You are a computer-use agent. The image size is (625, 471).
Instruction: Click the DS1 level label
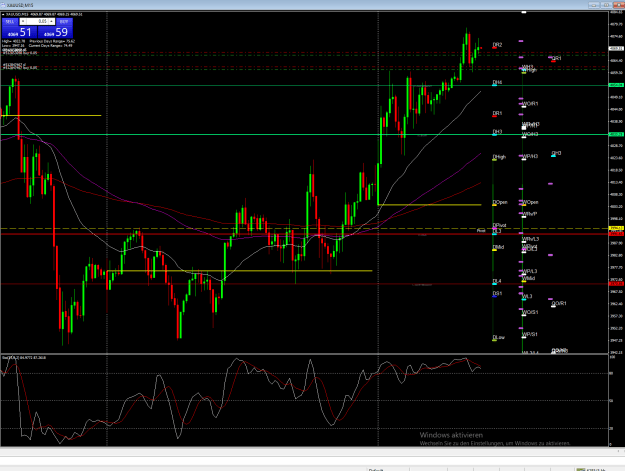click(497, 294)
